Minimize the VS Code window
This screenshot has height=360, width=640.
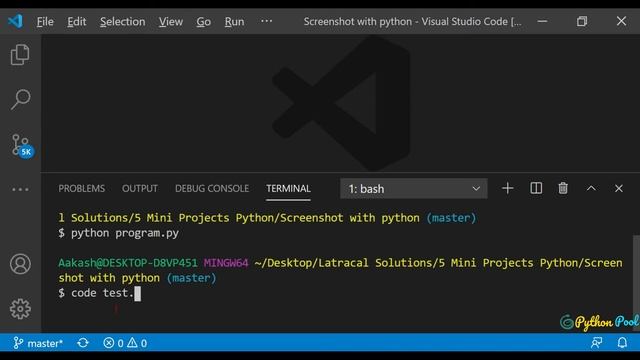tap(542, 21)
